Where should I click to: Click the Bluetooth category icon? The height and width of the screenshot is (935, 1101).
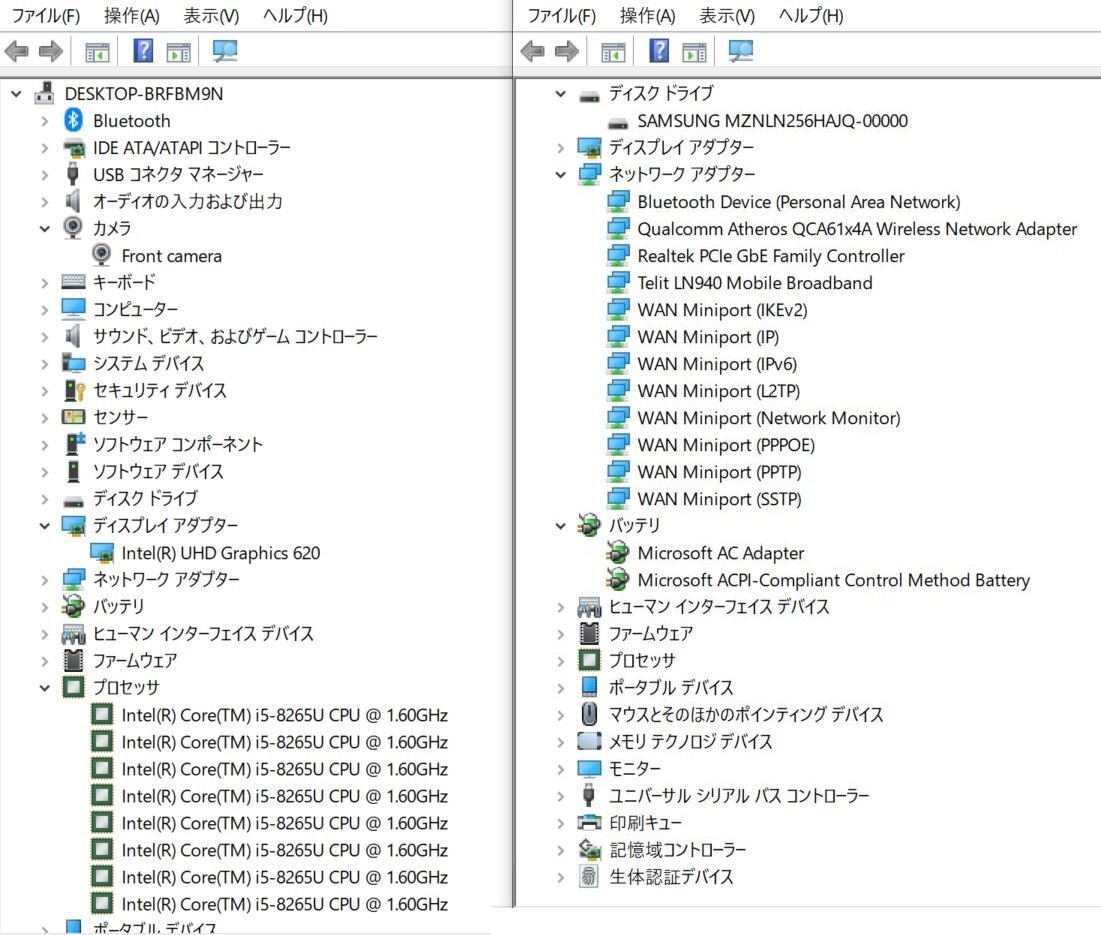(x=73, y=120)
